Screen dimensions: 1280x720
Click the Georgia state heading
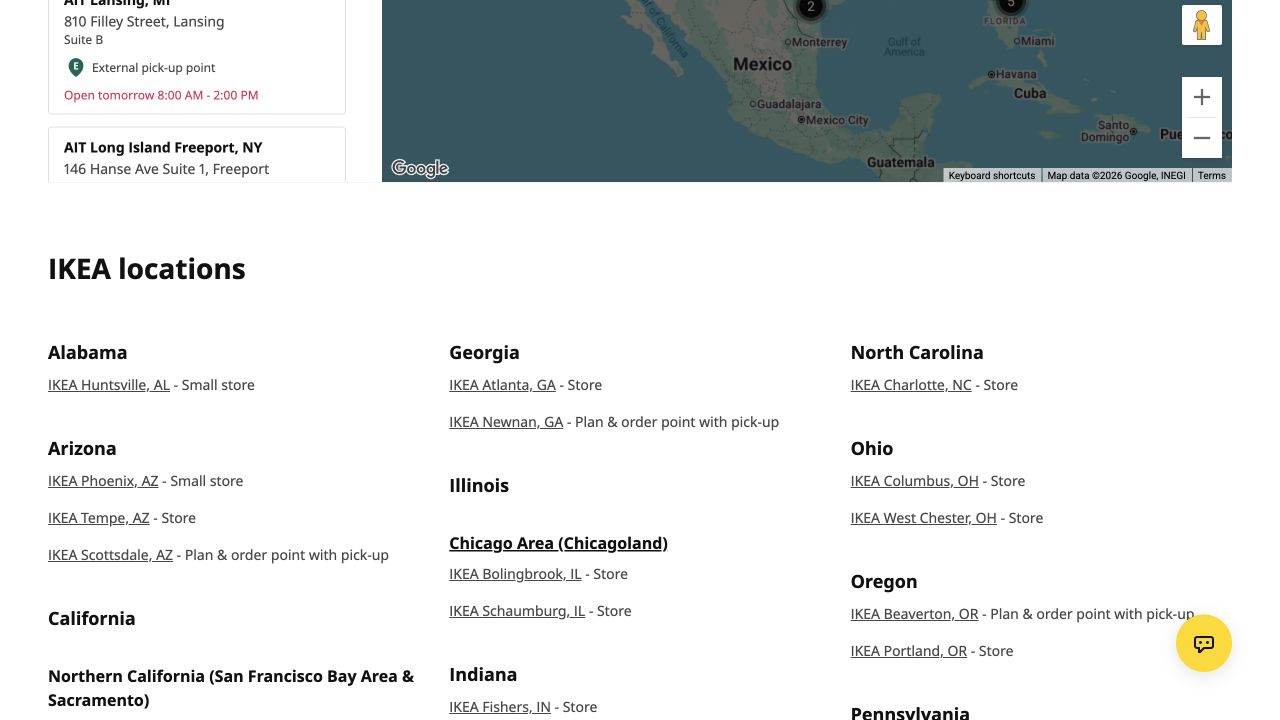[484, 352]
